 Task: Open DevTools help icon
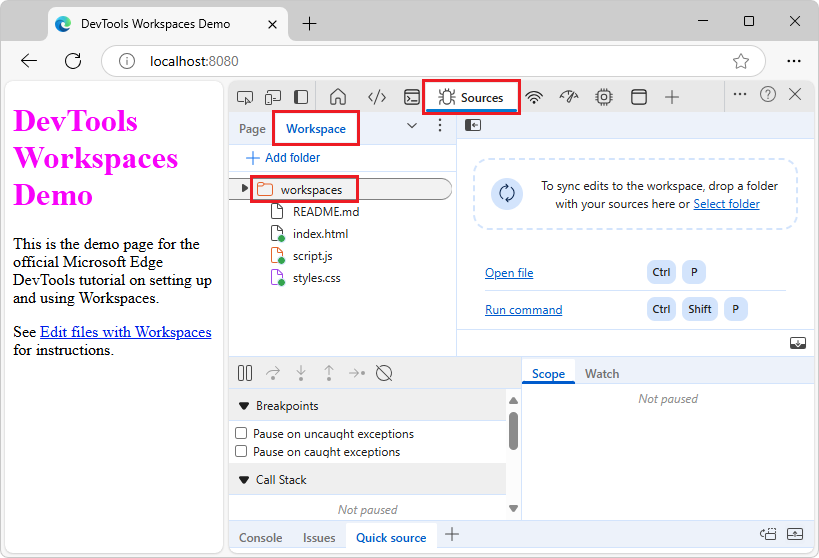point(768,95)
